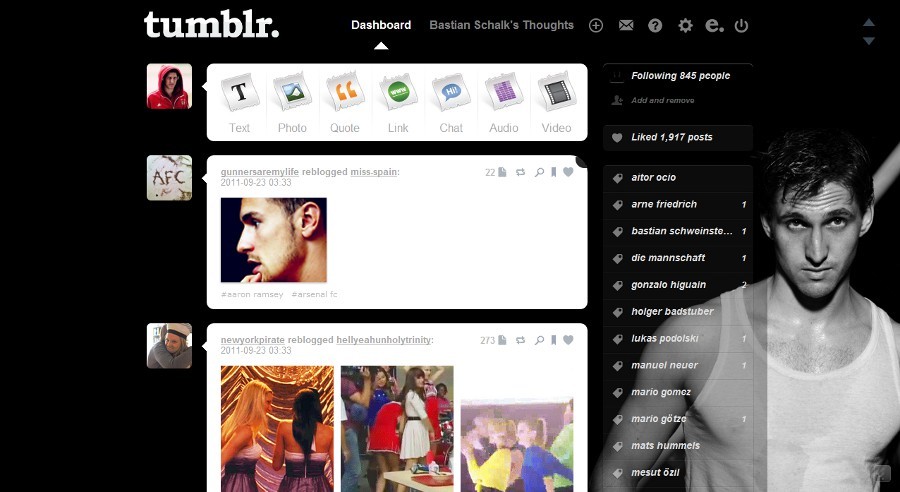Open image with yellow and blue jackets
900x492 pixels.
pyautogui.click(x=517, y=445)
